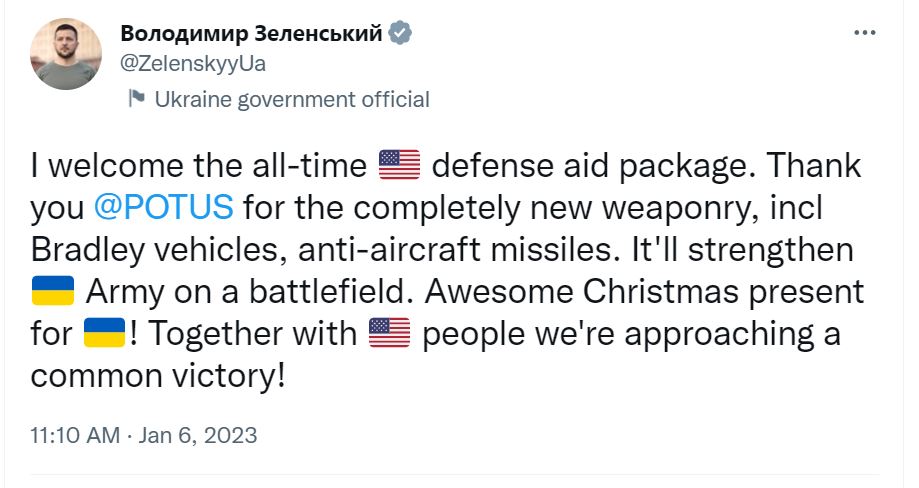This screenshot has height=488, width=919.
Task: Open the @ZelenskyyUa handle
Action: (192, 63)
